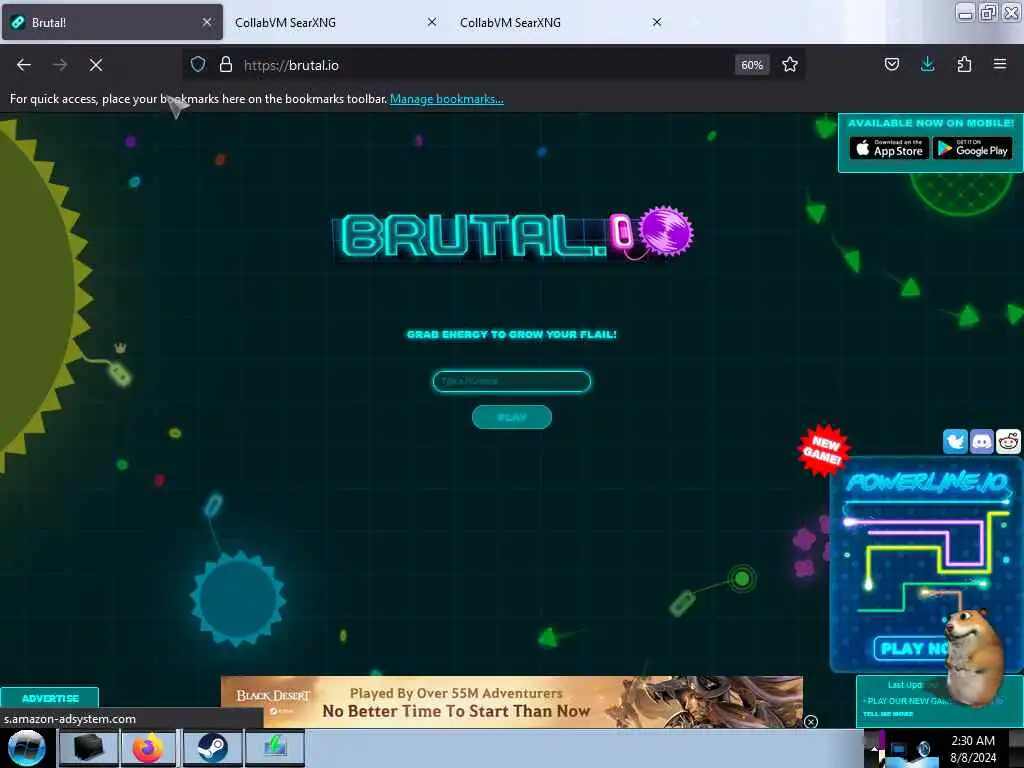Open the Windows Start orb
This screenshot has width=1024, height=768.
pyautogui.click(x=26, y=748)
